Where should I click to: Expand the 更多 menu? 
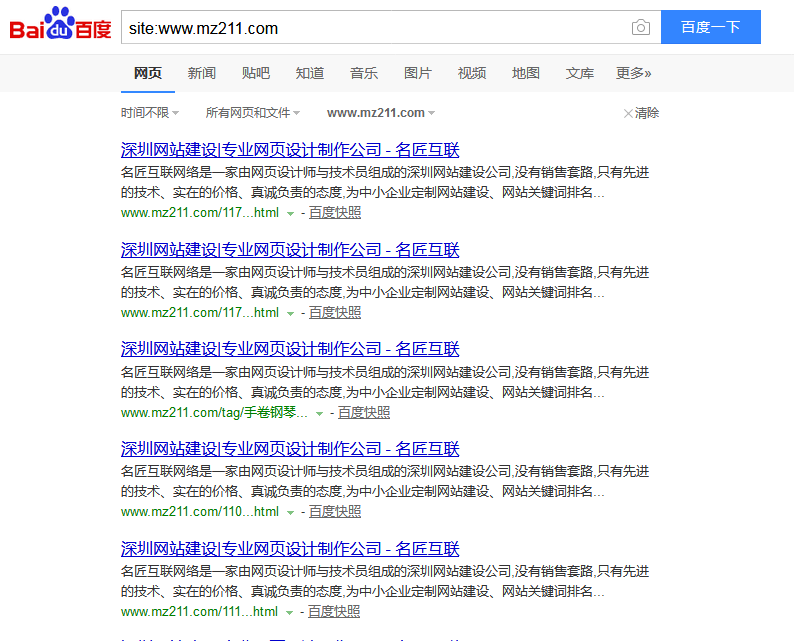tap(633, 73)
